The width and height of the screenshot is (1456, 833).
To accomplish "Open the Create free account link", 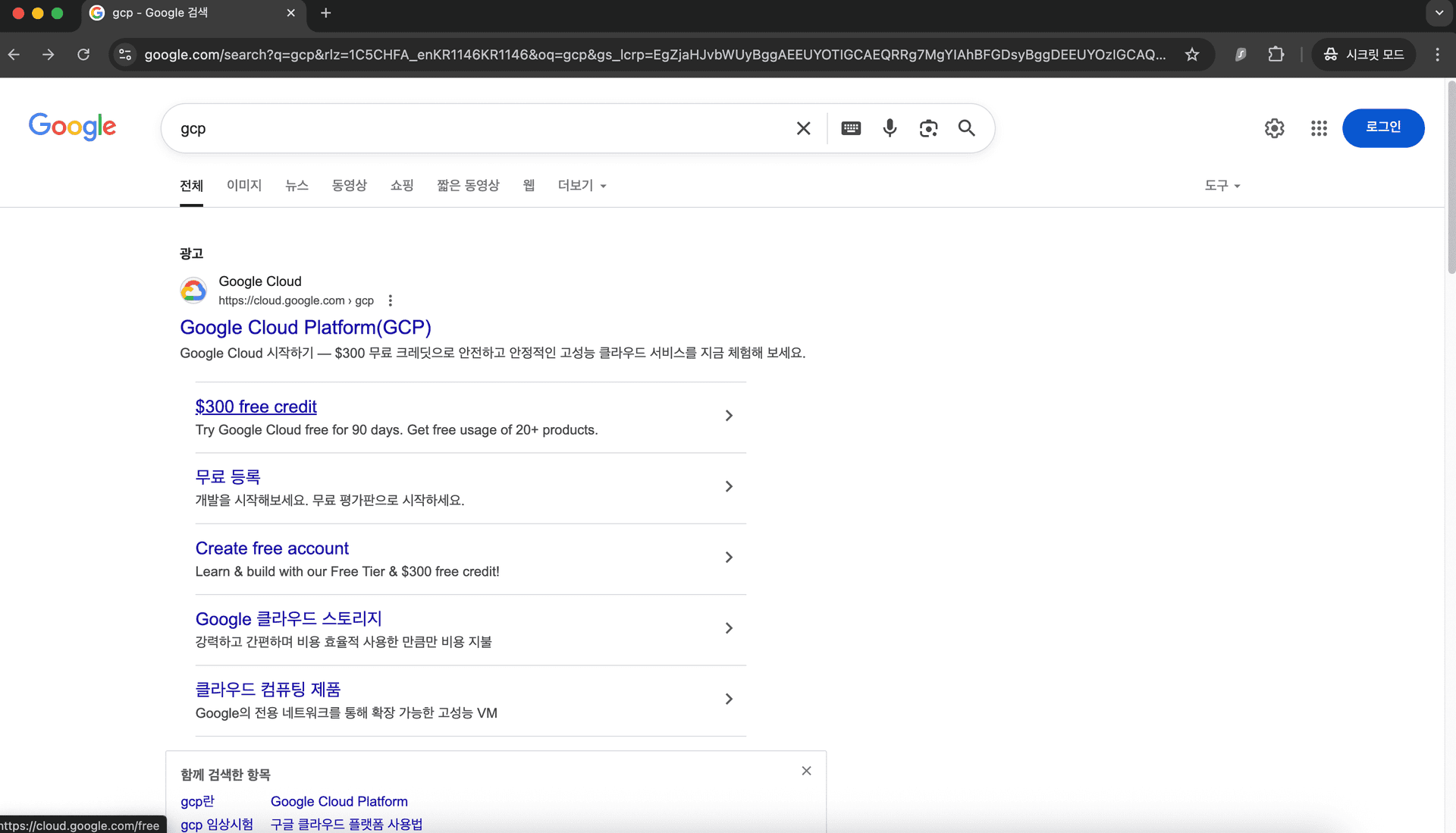I will pyautogui.click(x=272, y=549).
